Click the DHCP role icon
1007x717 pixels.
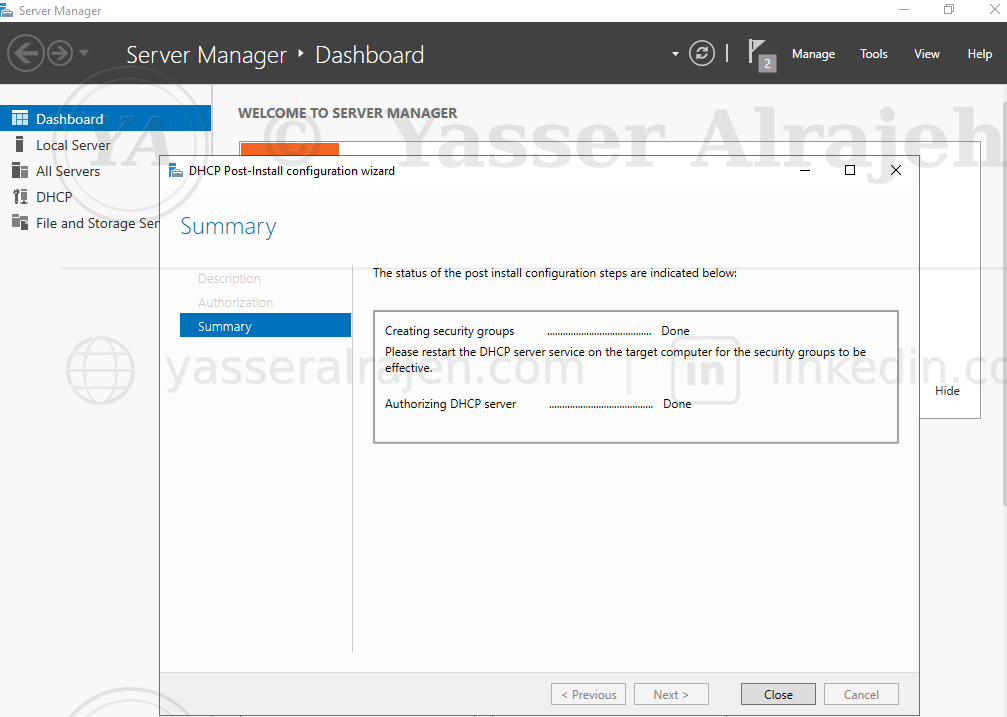[20, 197]
